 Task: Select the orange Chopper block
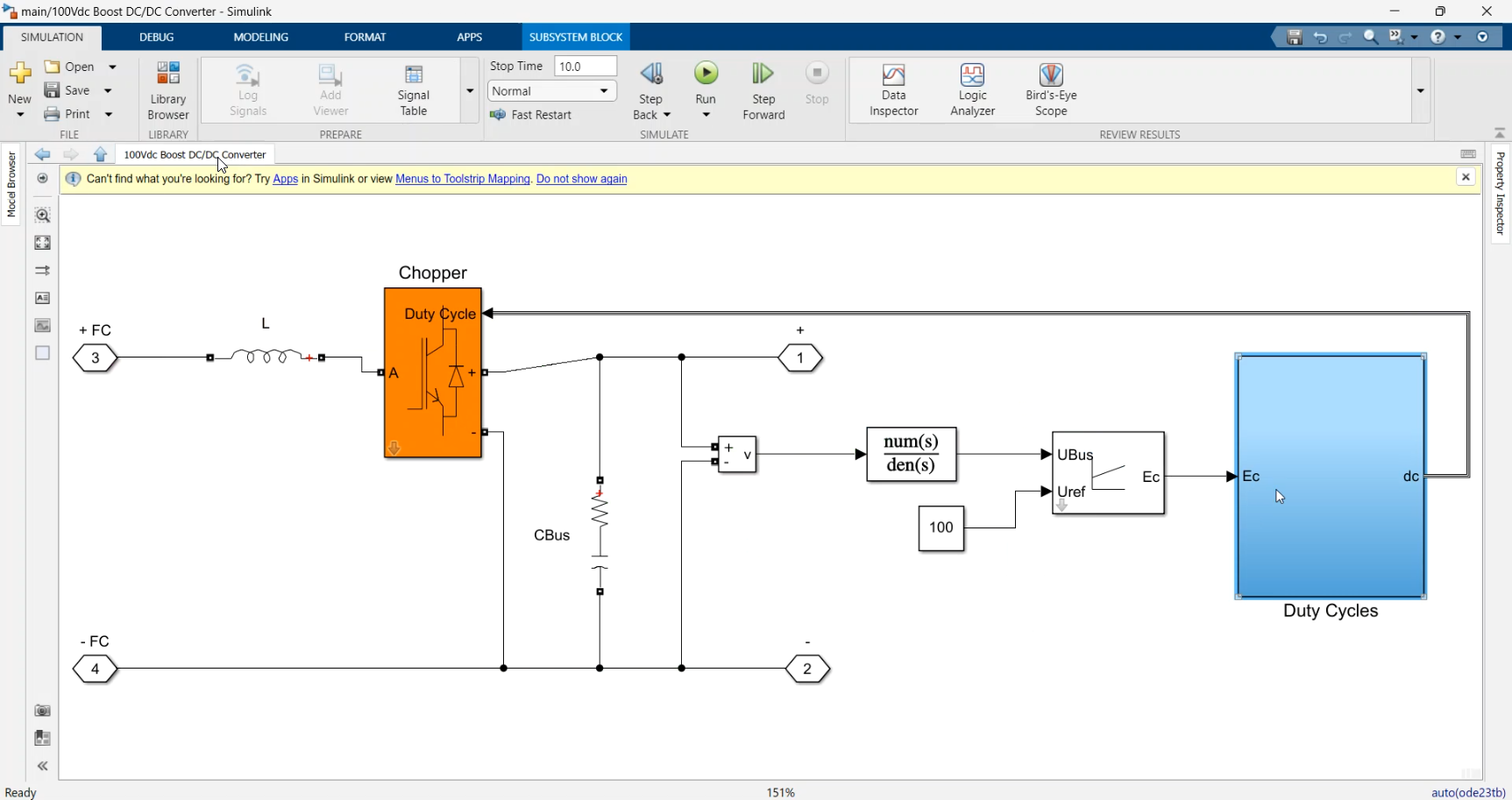coord(433,372)
